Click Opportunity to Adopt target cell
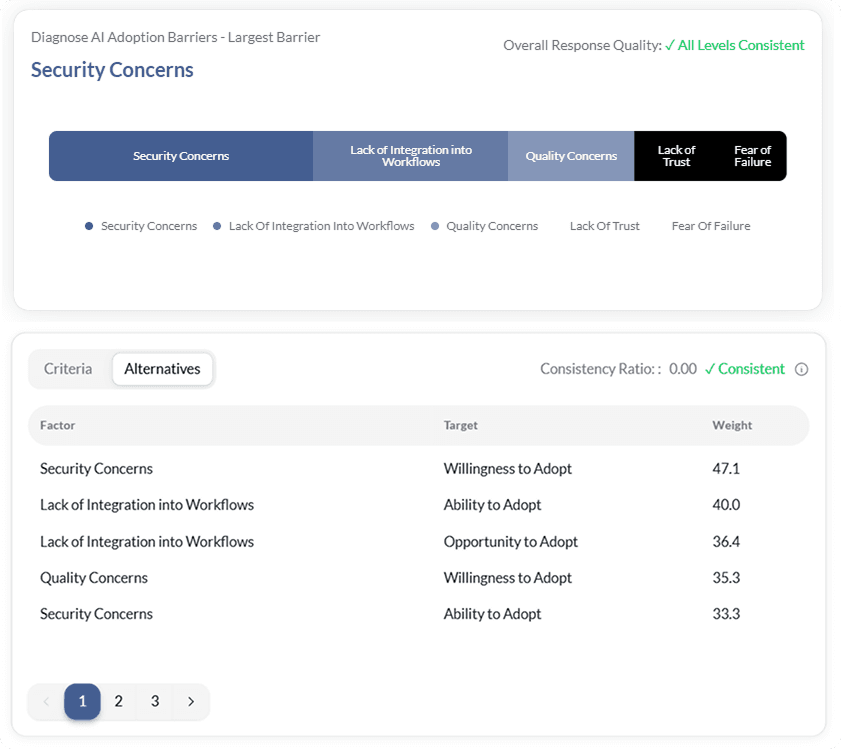The height and width of the screenshot is (749, 841). [x=511, y=541]
